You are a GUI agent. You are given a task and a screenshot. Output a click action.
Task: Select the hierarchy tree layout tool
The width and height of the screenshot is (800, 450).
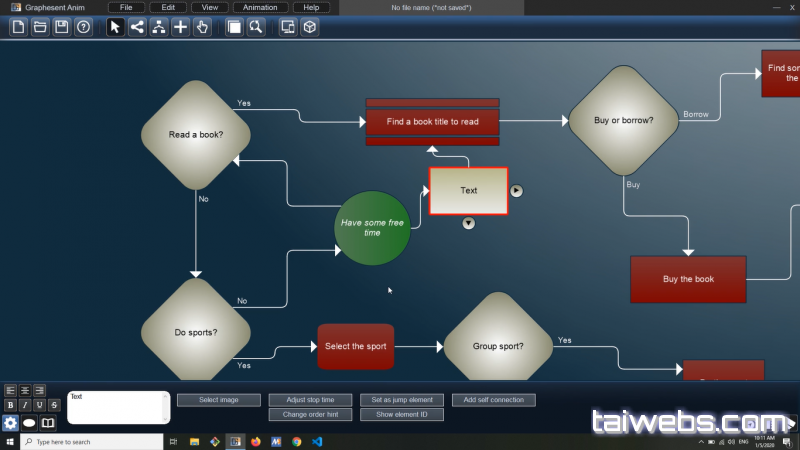point(158,27)
